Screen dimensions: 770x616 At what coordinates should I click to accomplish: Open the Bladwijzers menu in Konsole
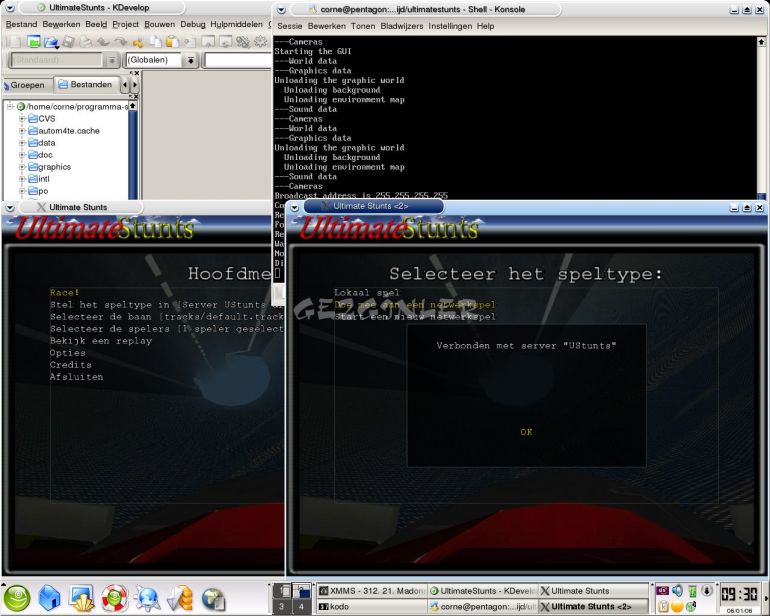tap(402, 26)
